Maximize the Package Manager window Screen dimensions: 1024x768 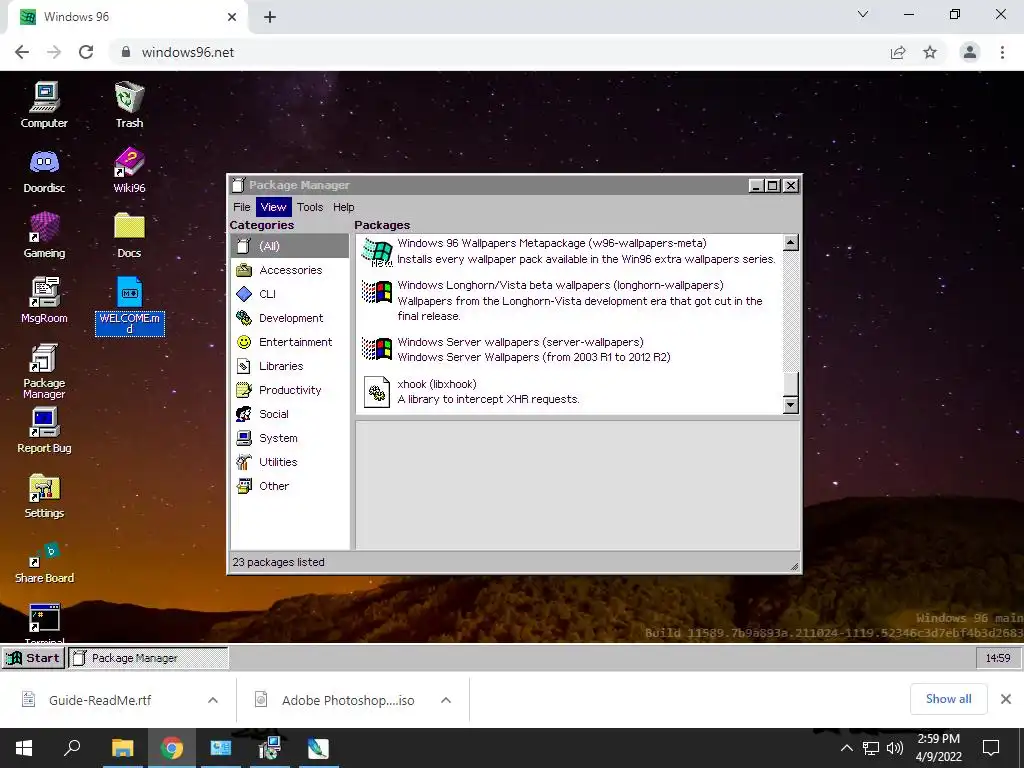(x=773, y=185)
